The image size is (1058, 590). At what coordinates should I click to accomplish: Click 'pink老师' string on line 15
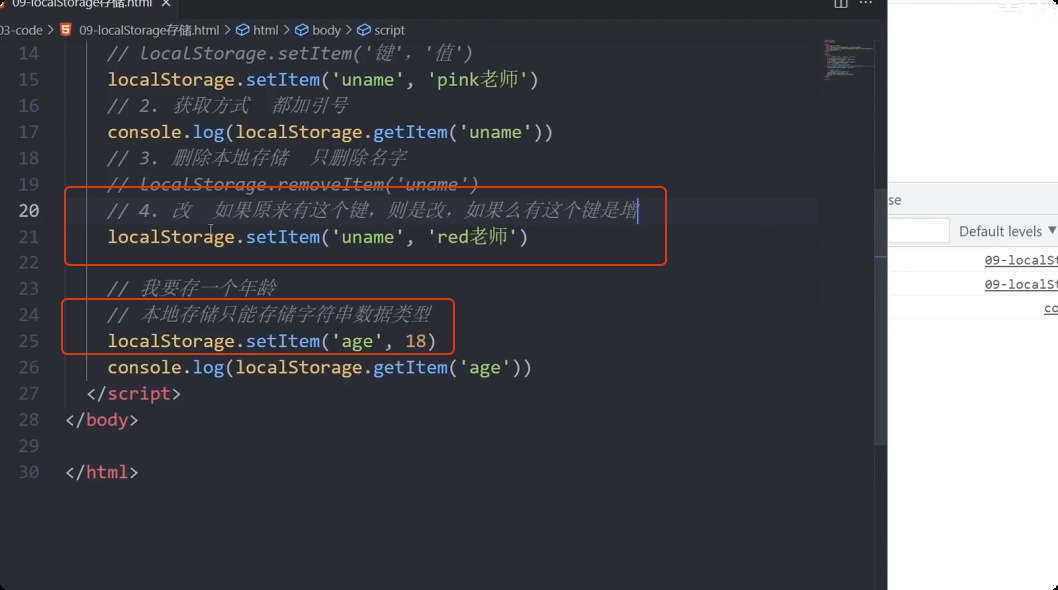[478, 80]
